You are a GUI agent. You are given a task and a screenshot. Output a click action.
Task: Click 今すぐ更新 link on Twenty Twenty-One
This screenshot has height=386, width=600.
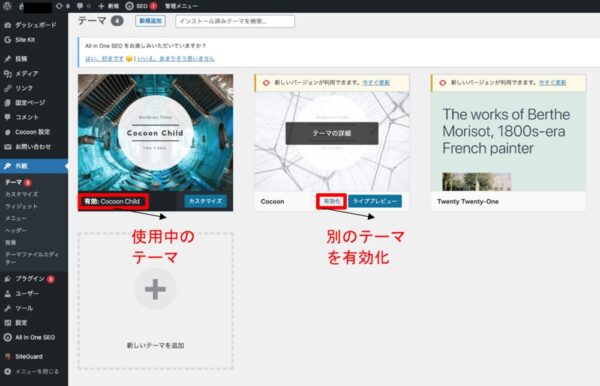pos(552,83)
